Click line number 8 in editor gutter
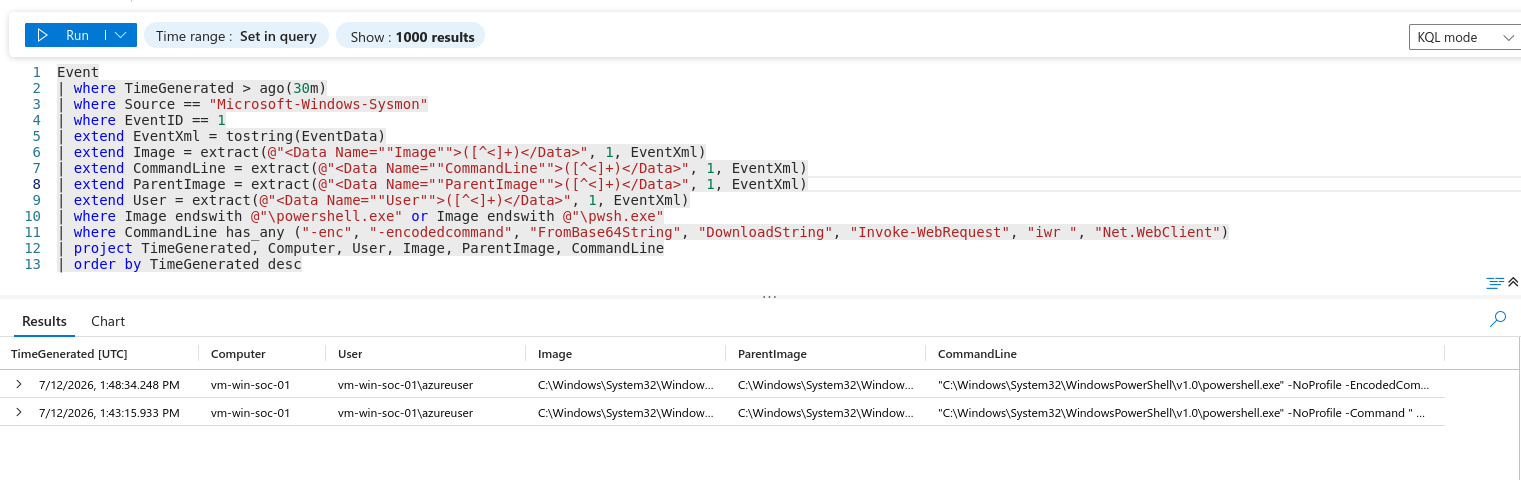This screenshot has width=1521, height=480. pyautogui.click(x=36, y=184)
